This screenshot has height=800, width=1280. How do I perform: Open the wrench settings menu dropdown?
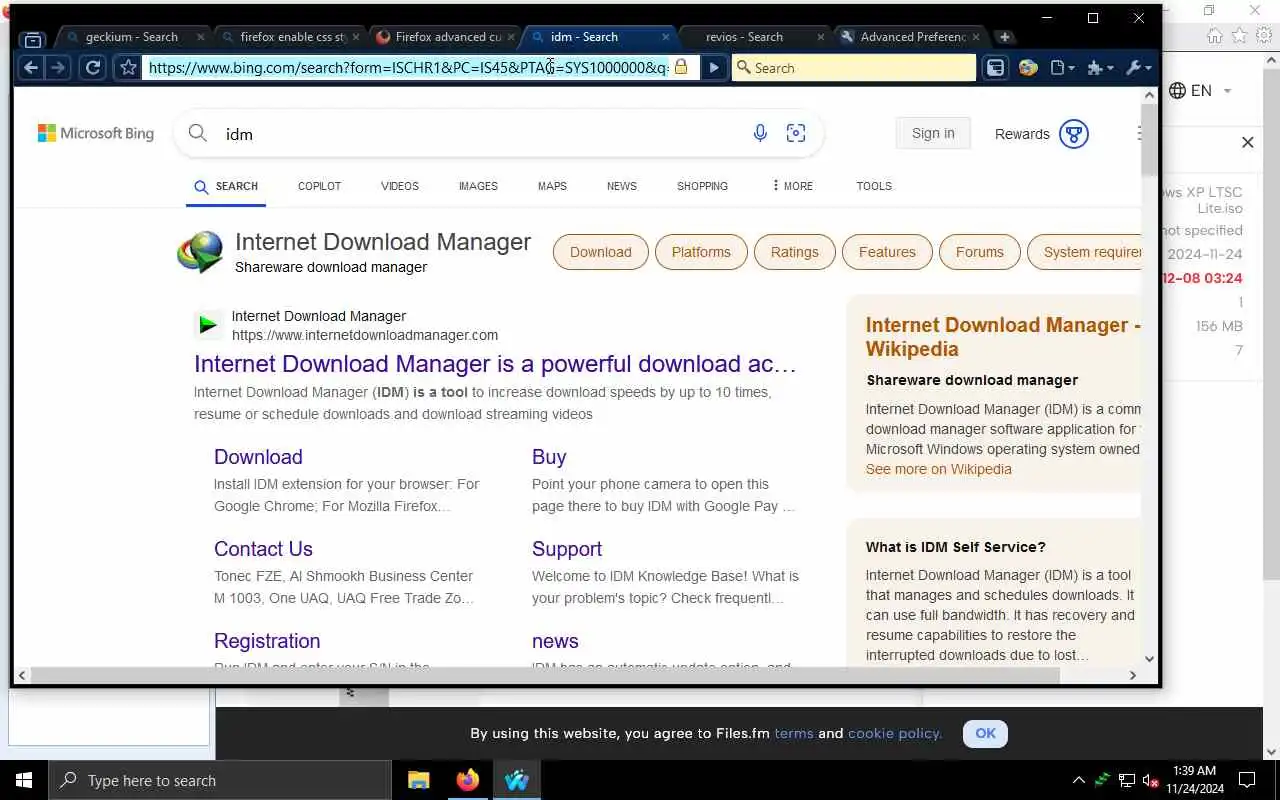tap(1138, 67)
